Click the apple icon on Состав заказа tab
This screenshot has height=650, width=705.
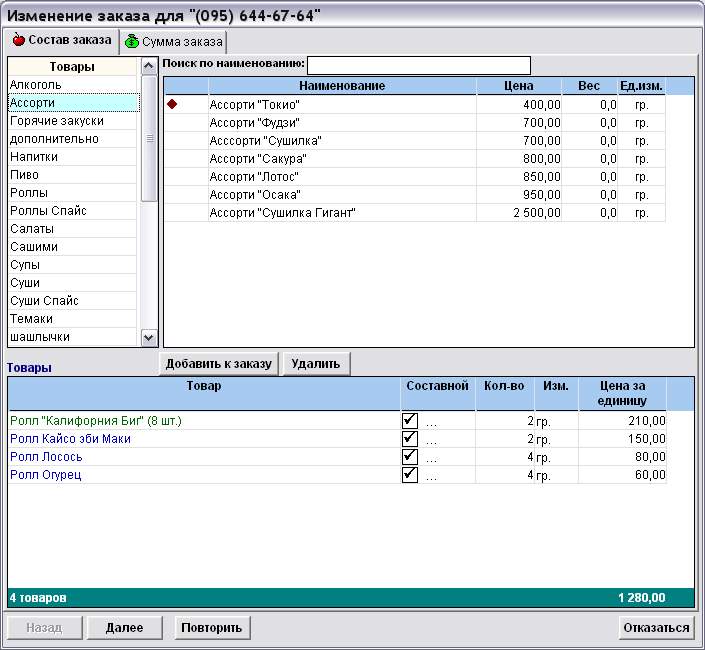coord(18,41)
